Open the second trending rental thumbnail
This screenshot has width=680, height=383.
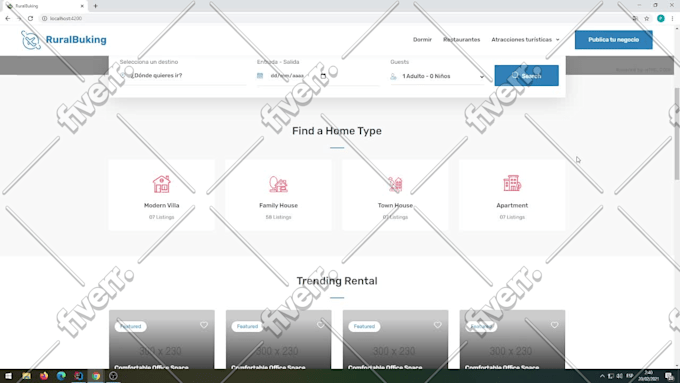(x=278, y=340)
